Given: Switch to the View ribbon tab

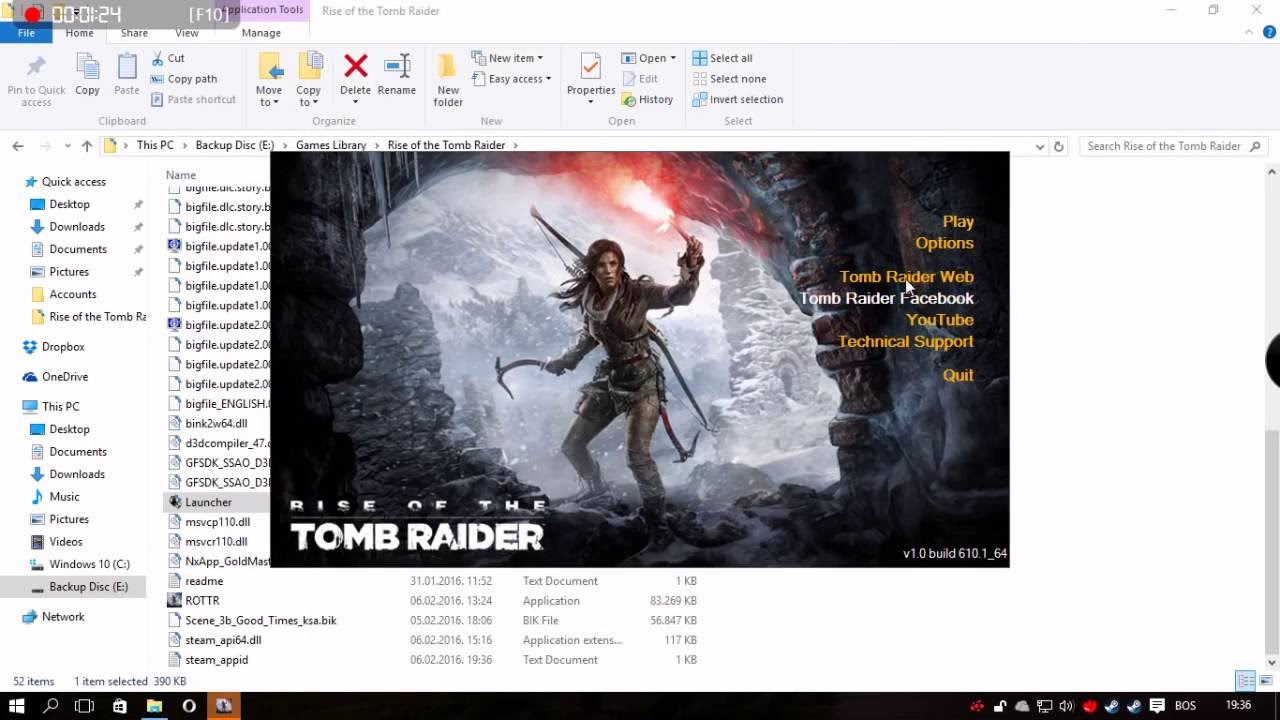Looking at the screenshot, I should (187, 33).
